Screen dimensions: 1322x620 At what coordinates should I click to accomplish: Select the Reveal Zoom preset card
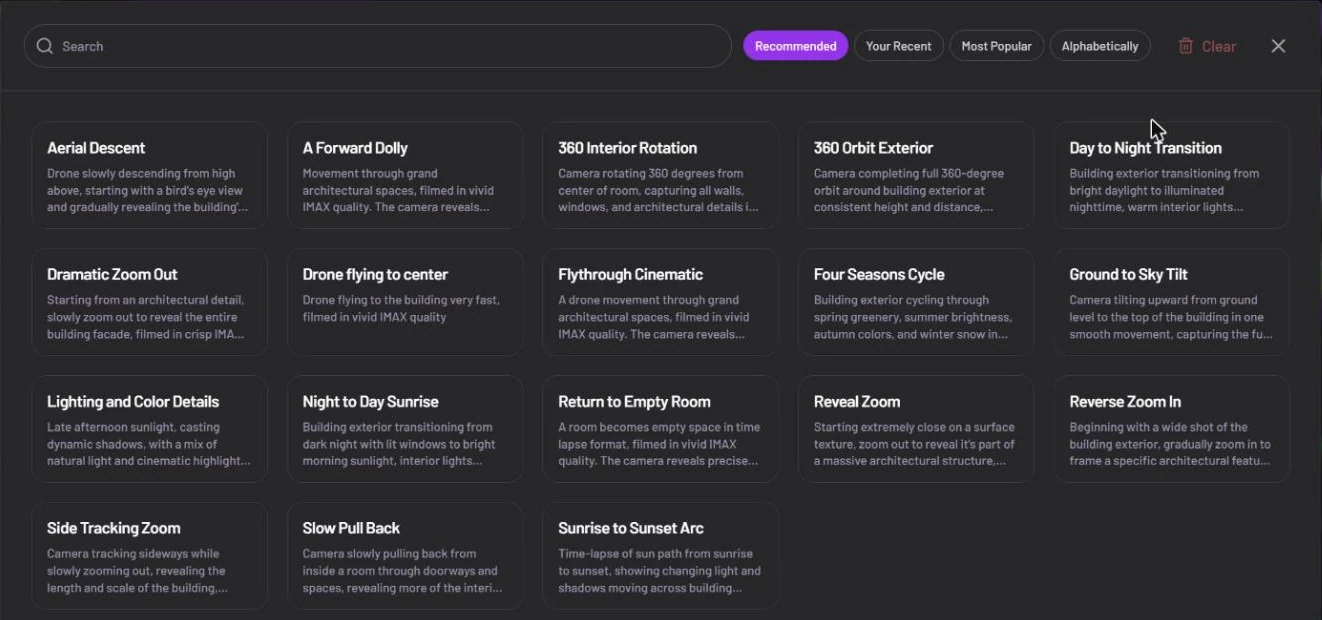click(x=916, y=429)
